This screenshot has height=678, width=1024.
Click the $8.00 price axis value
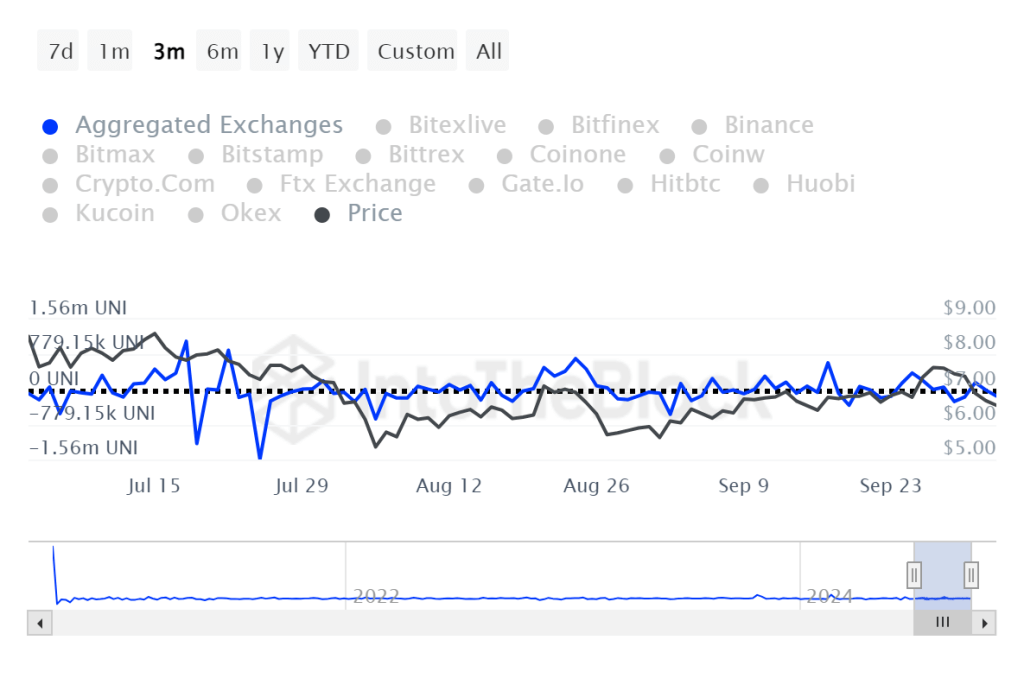click(x=969, y=342)
